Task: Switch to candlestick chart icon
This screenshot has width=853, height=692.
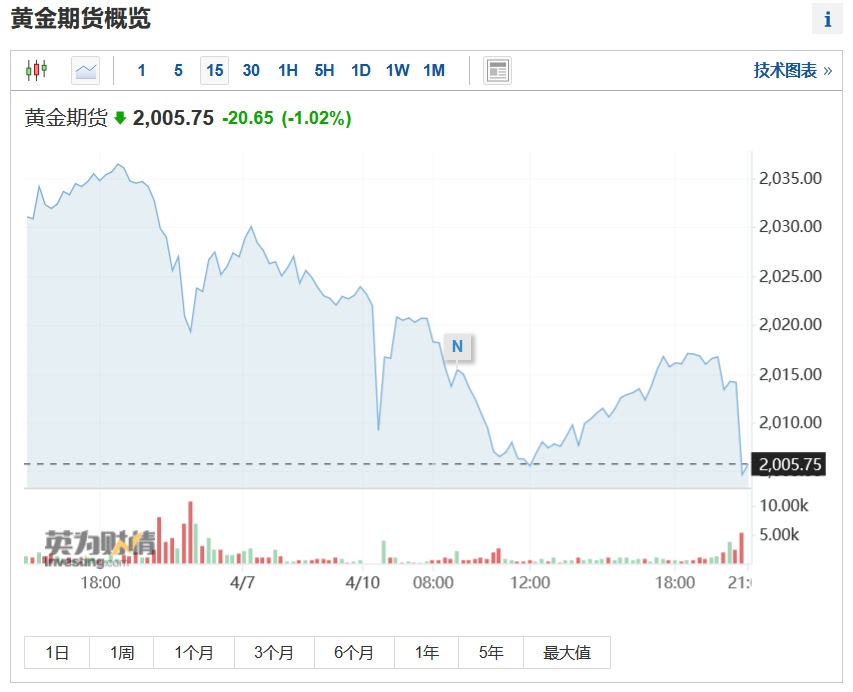Action: 36,70
